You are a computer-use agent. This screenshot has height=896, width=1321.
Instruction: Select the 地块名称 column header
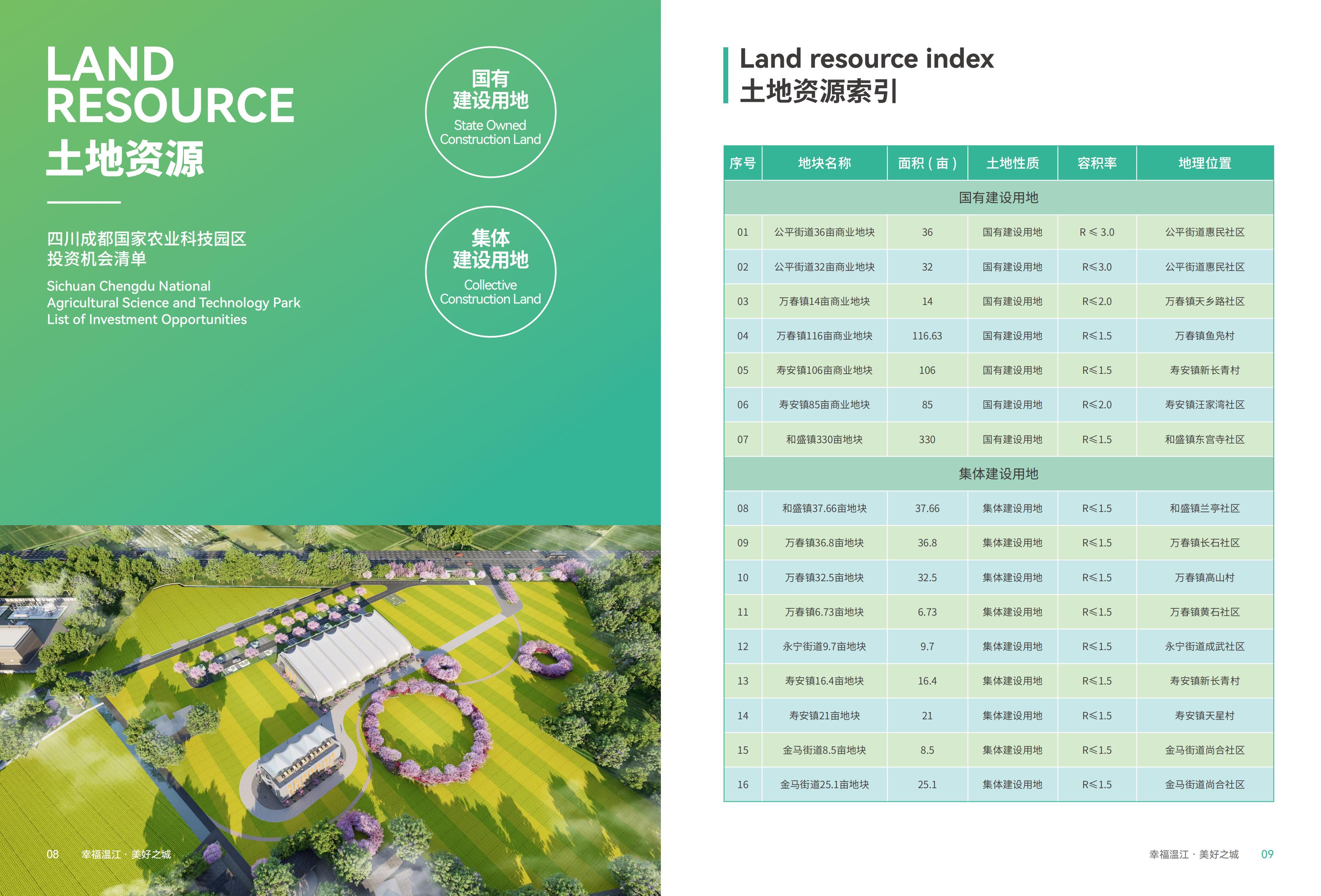(x=824, y=163)
